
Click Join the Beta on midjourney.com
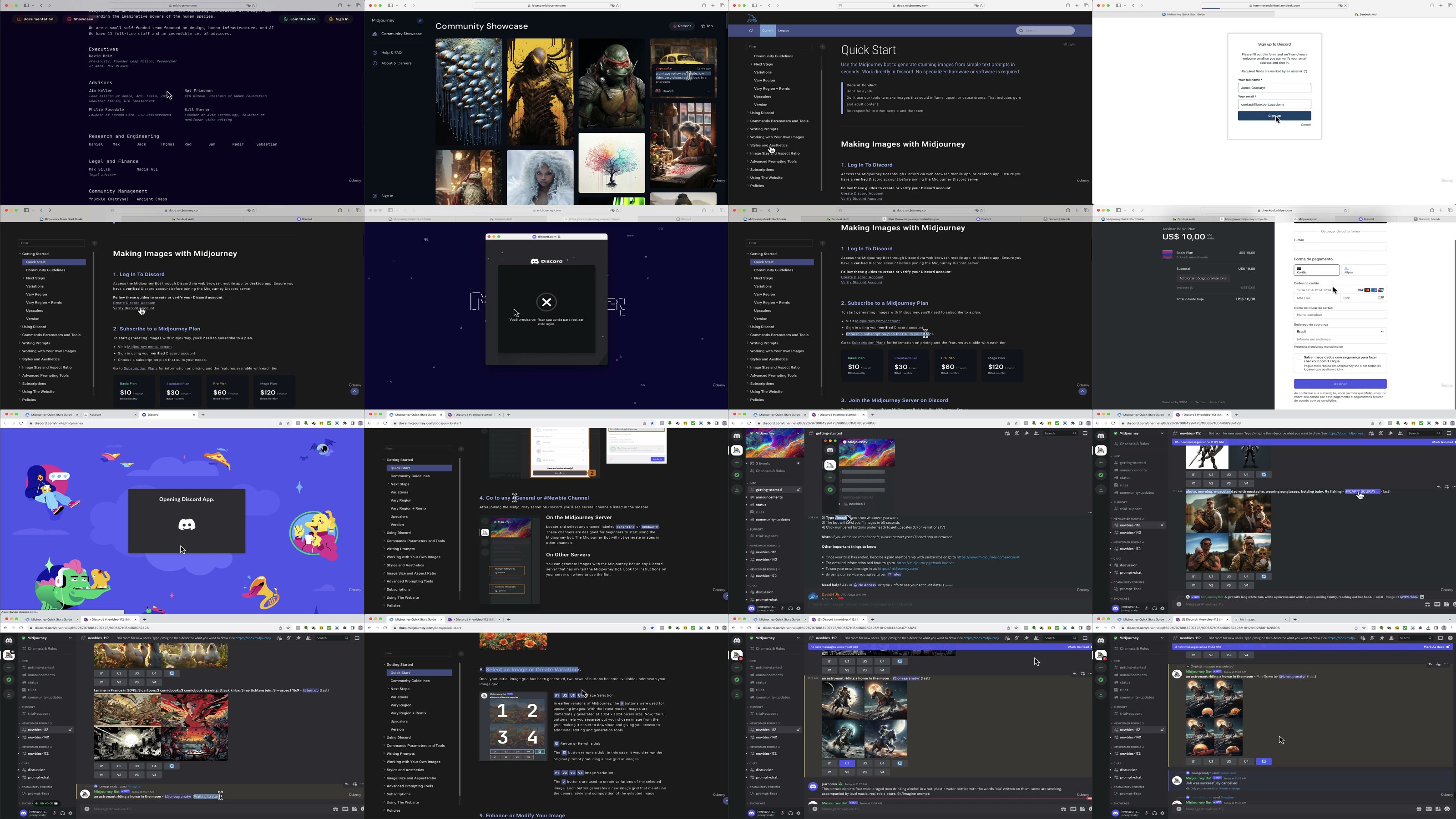[299, 19]
